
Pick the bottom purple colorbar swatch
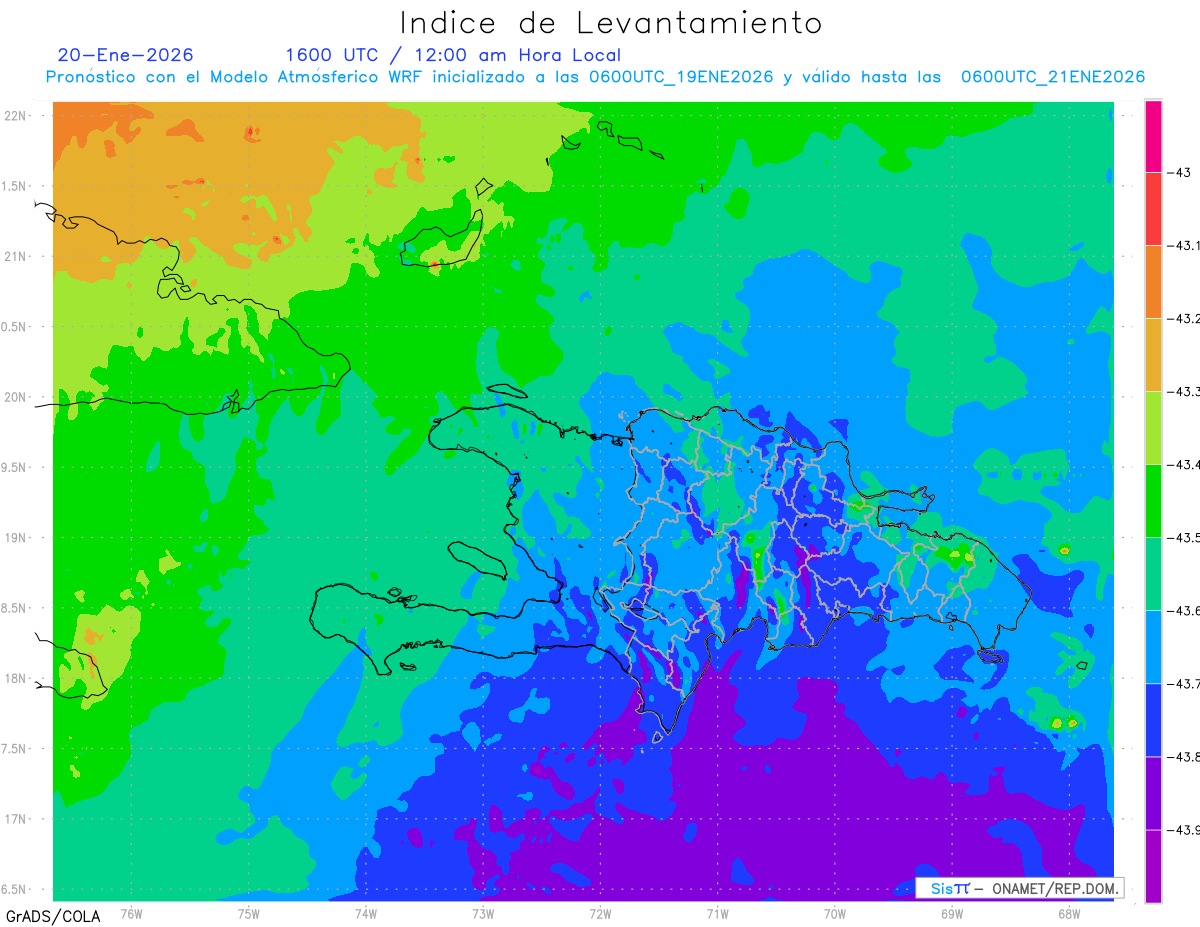coord(1153,866)
